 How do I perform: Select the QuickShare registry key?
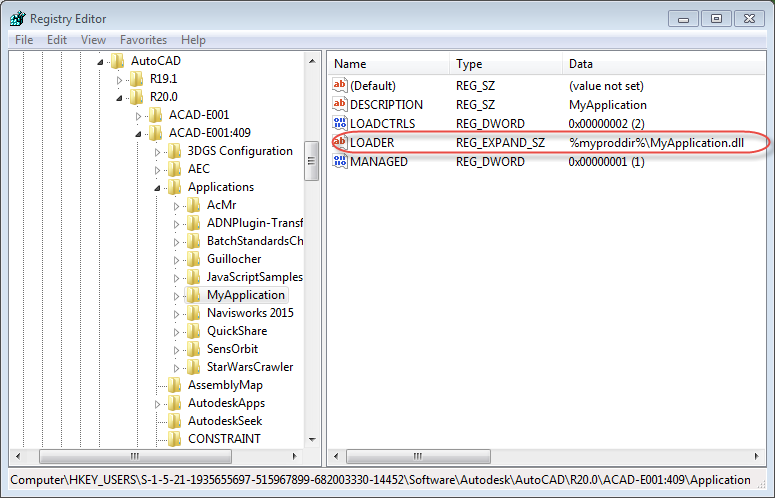click(x=237, y=331)
